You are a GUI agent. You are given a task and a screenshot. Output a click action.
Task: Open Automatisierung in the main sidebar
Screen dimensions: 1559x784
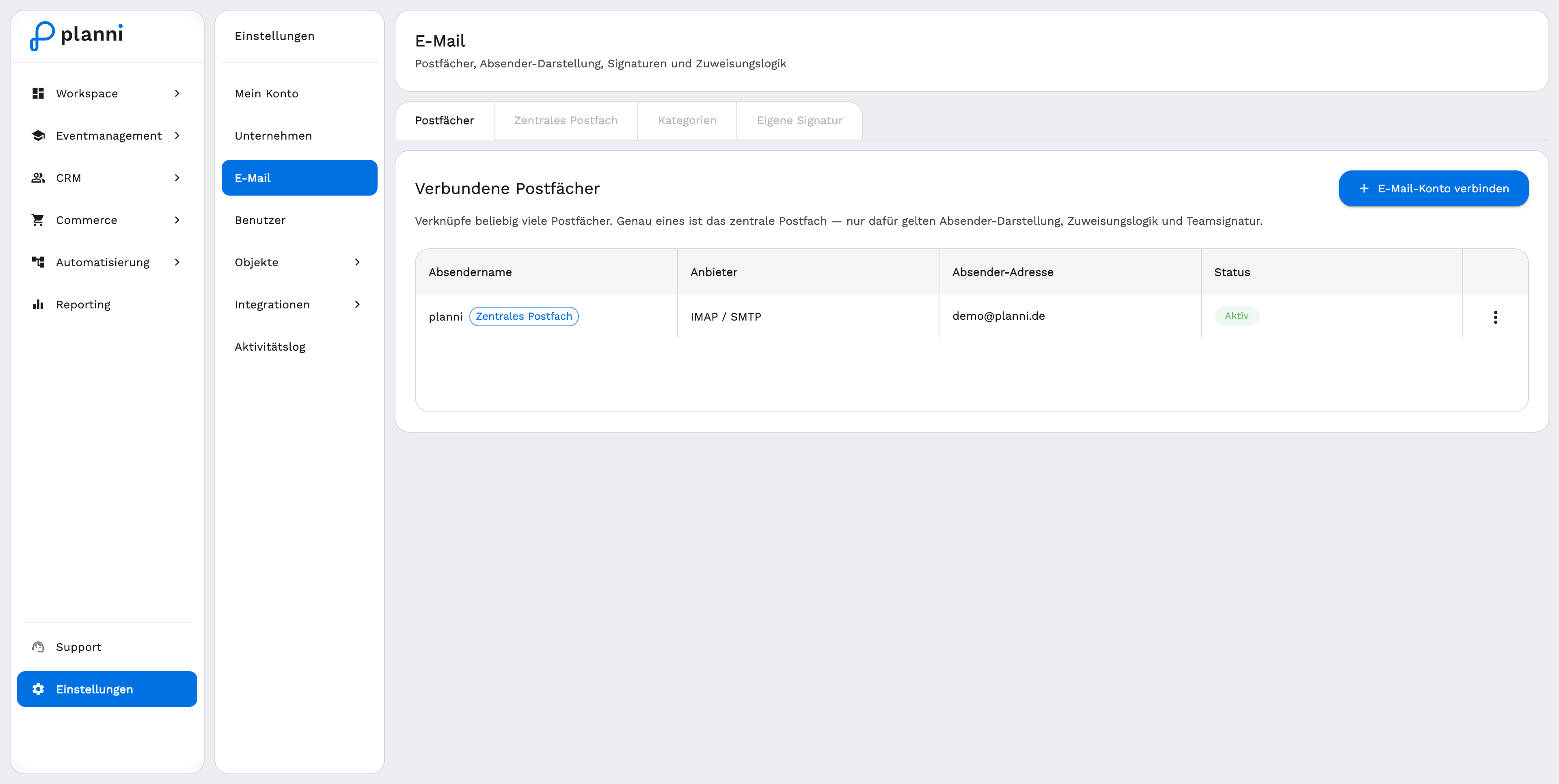pyautogui.click(x=107, y=262)
